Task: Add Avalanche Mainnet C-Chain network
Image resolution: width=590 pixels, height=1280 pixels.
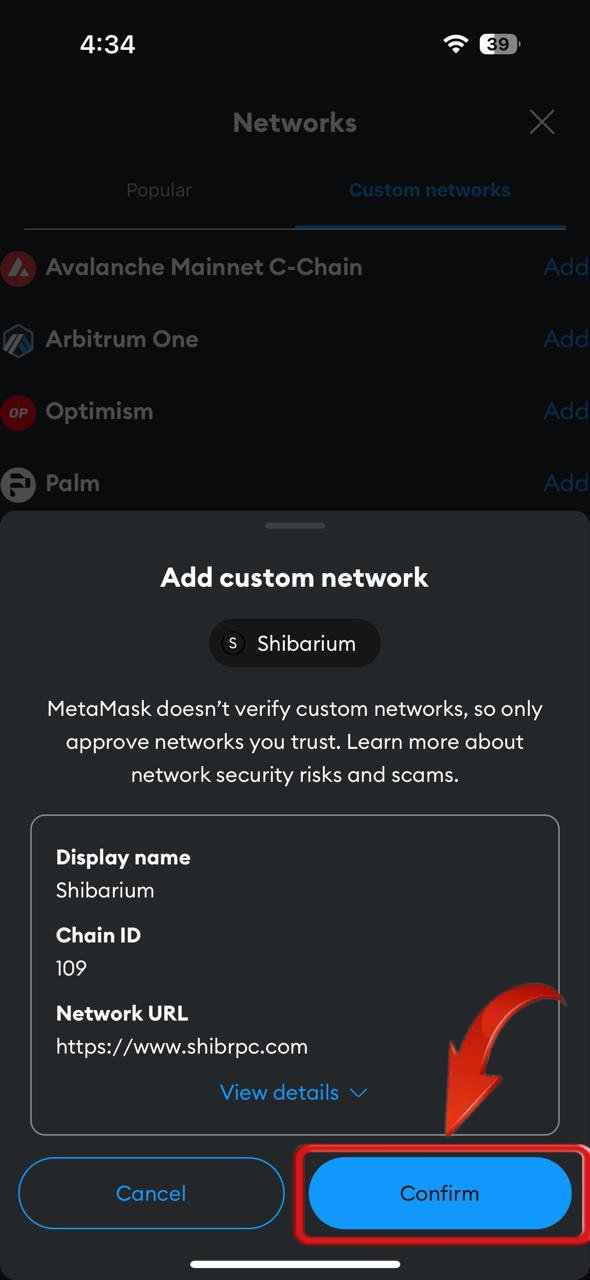Action: [x=566, y=267]
